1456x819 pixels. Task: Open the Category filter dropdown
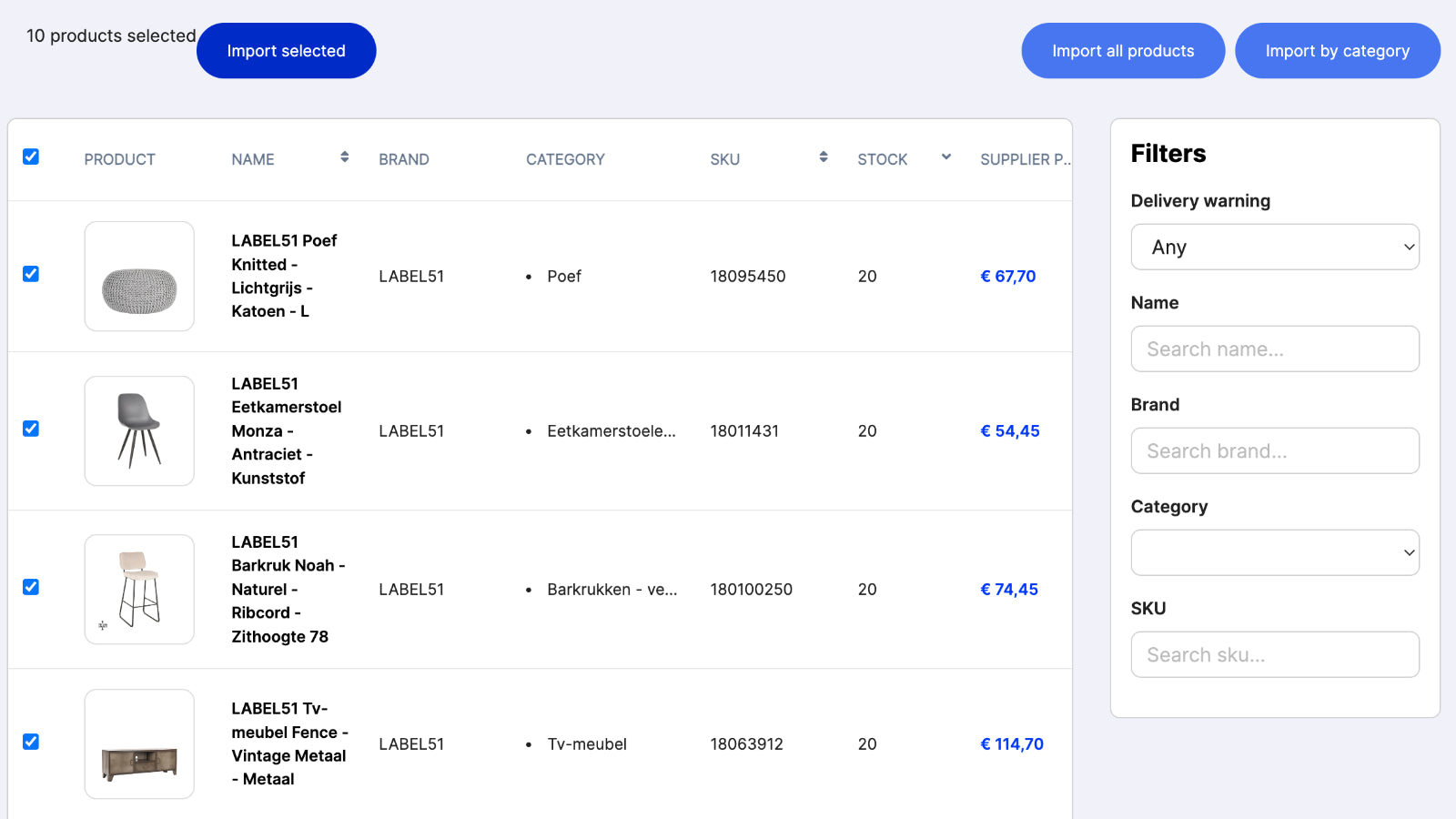tap(1275, 552)
